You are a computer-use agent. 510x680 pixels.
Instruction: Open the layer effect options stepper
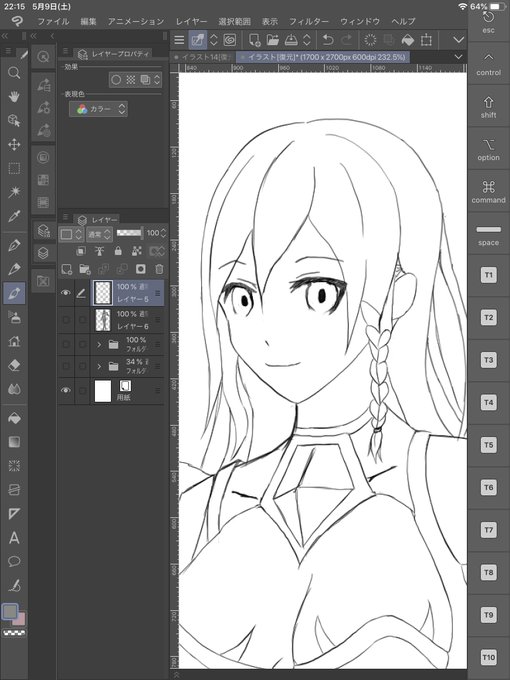tap(157, 80)
